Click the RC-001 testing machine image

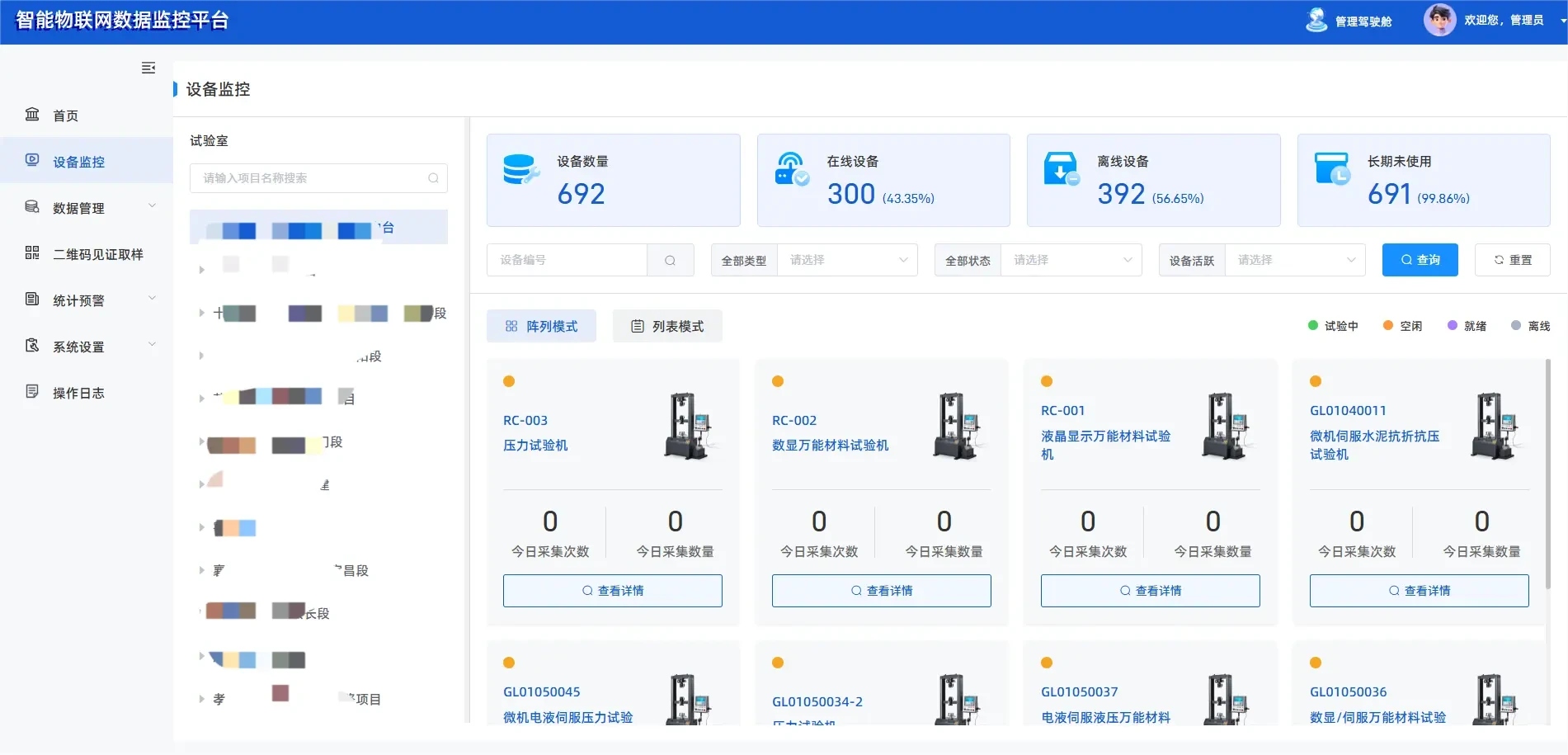[1226, 426]
